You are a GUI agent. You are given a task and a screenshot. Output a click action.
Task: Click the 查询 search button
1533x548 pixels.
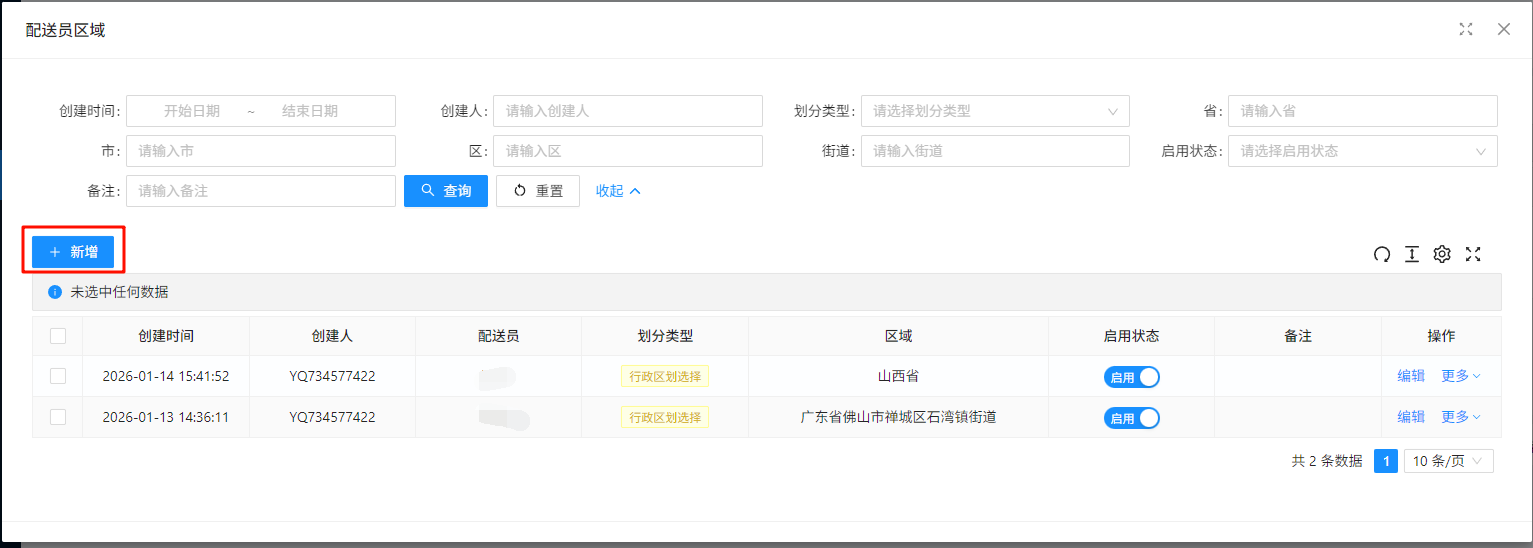[445, 191]
